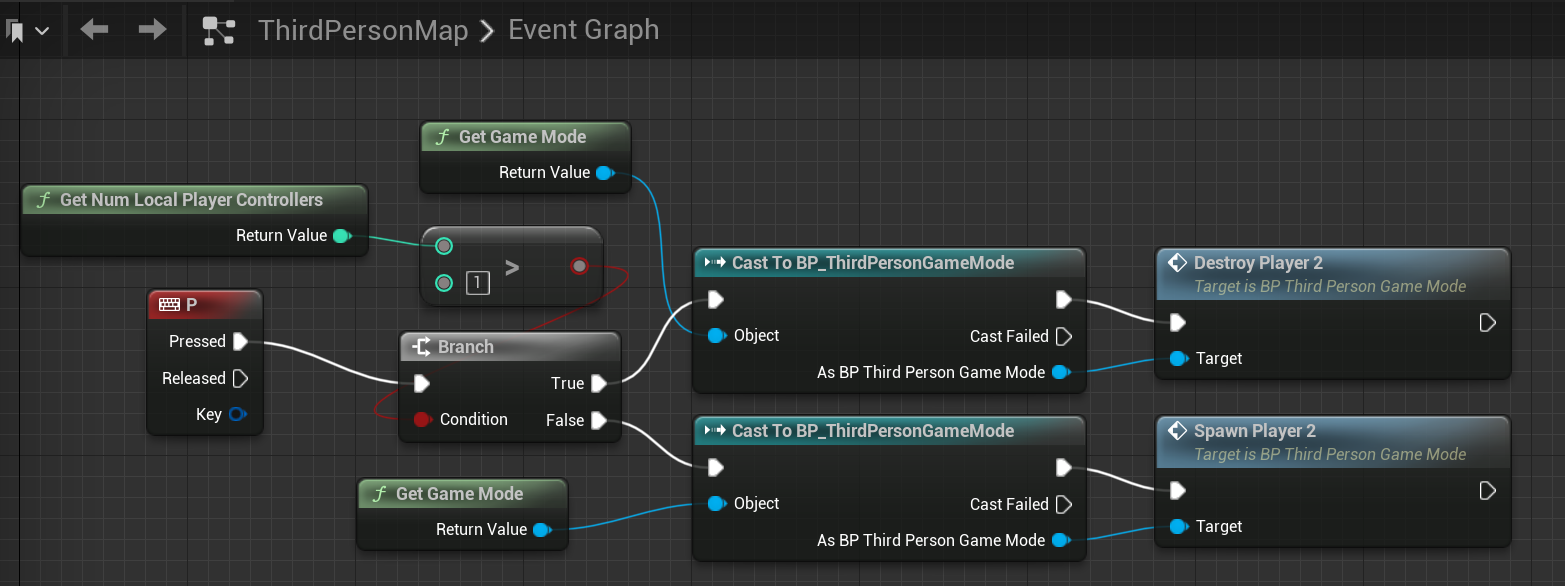Viewport: 1565px width, 586px height.
Task: Select the Spawn Player 2 node header
Action: coord(1332,441)
